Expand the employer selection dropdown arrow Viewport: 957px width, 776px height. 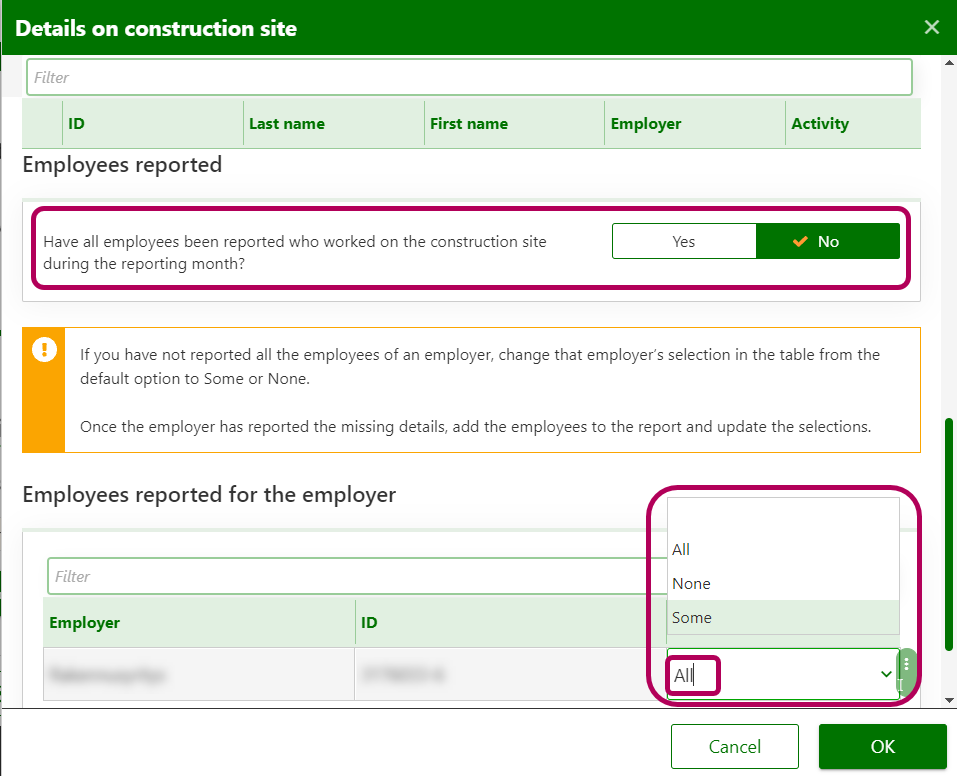pos(886,675)
